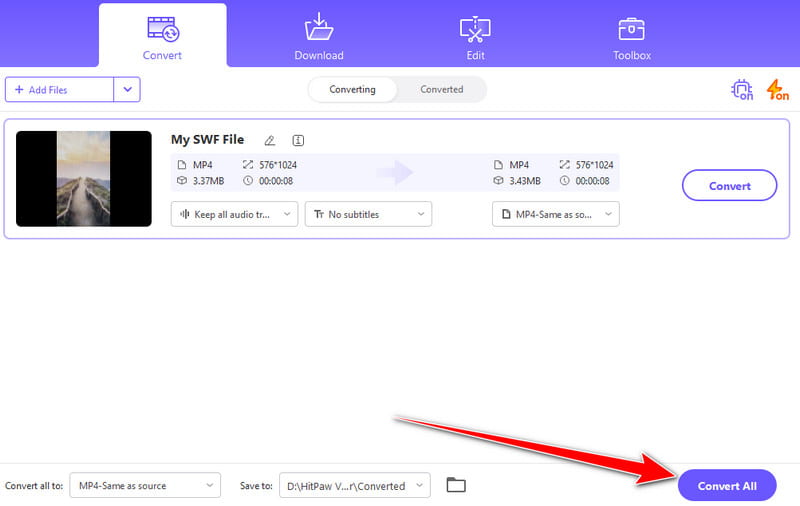The image size is (800, 506).
Task: Open the Edit tab icon
Action: pyautogui.click(x=475, y=28)
